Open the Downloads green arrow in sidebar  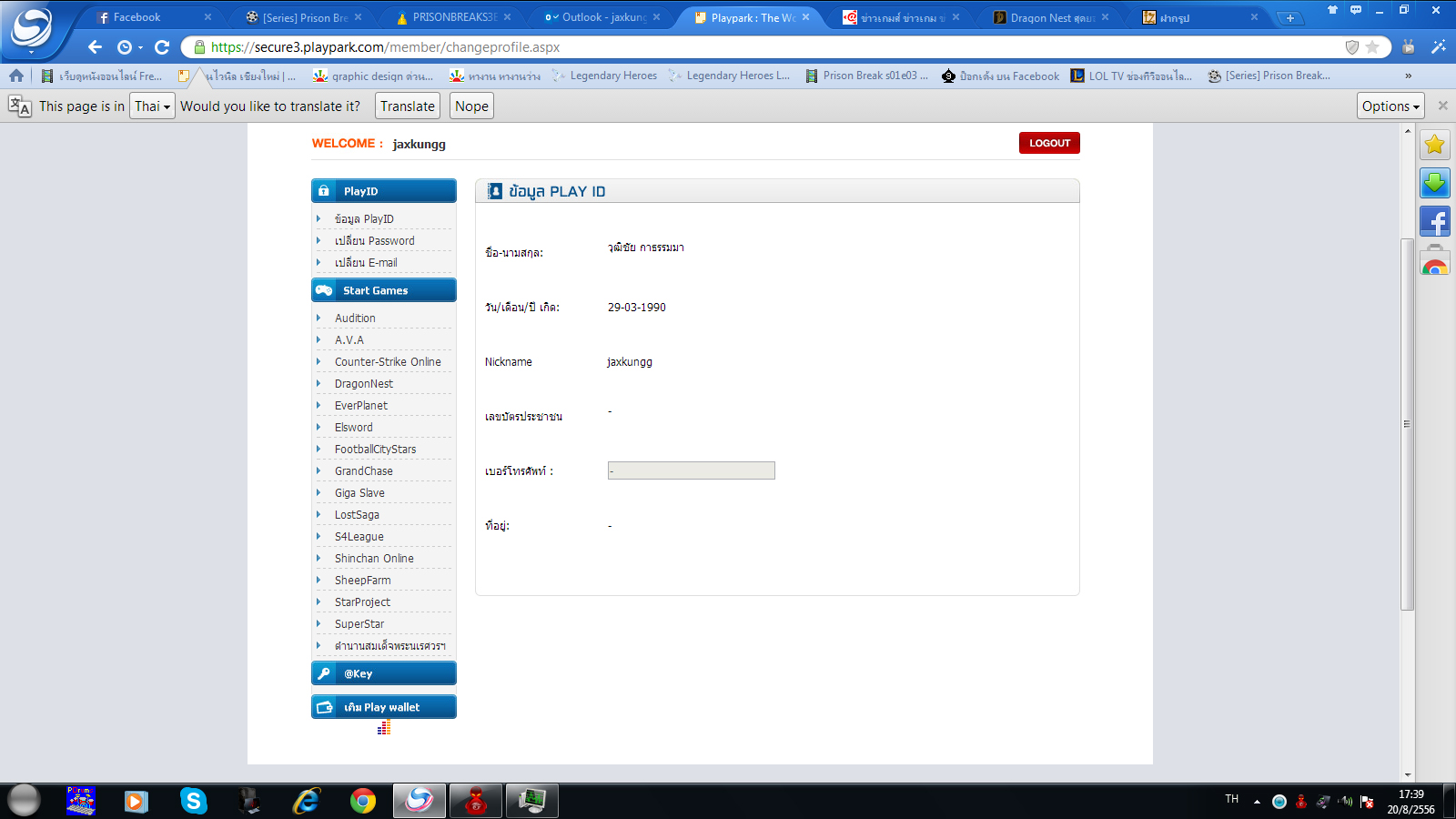click(x=1435, y=183)
